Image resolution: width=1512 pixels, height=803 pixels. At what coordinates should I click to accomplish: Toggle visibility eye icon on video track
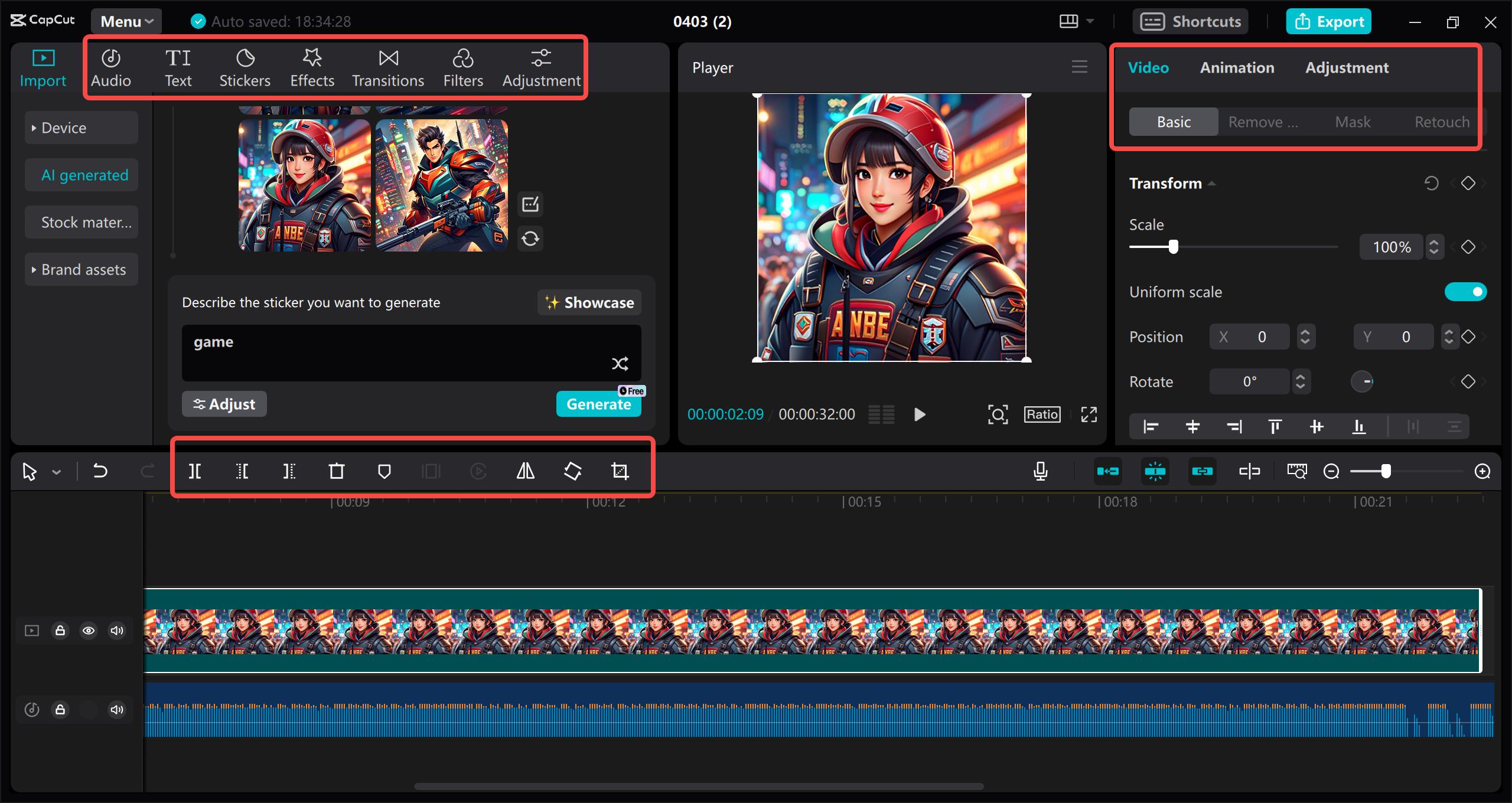[89, 630]
